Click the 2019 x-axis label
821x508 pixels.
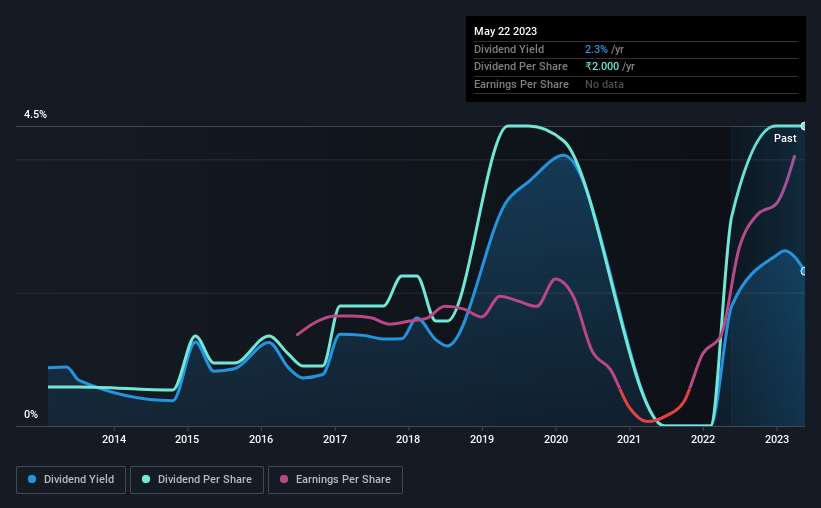(x=482, y=439)
